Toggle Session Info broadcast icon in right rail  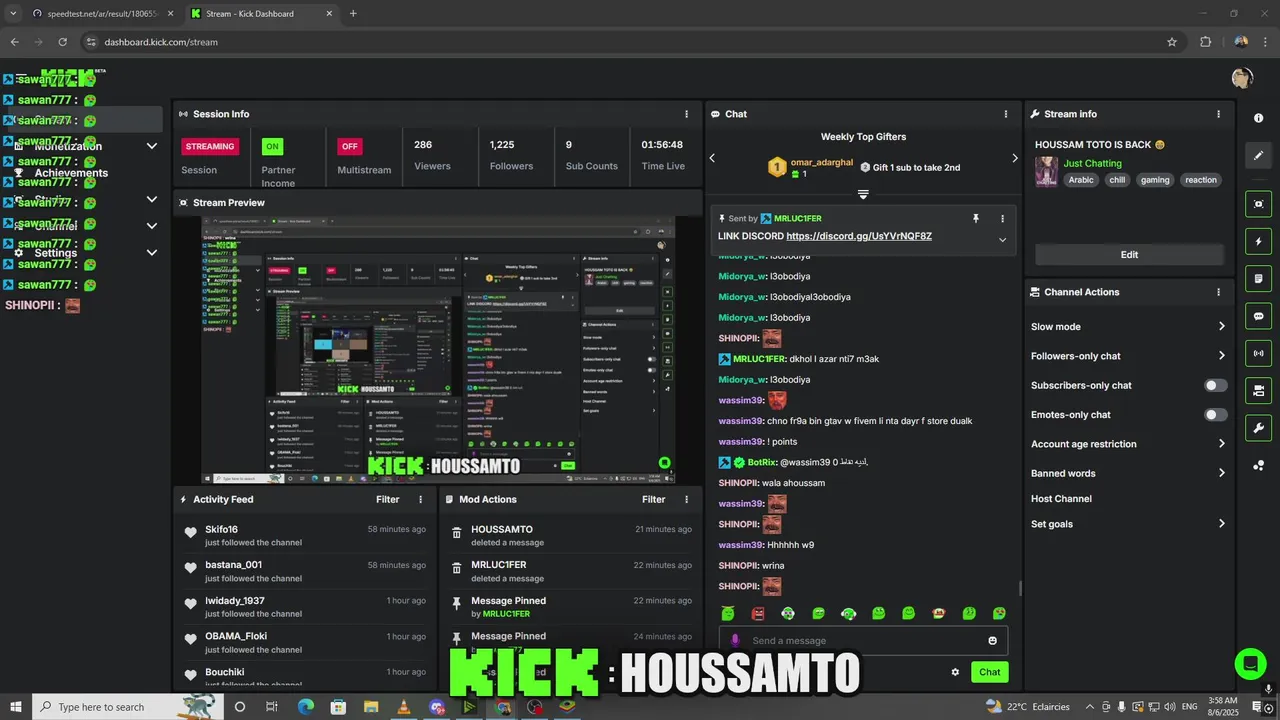(1258, 353)
